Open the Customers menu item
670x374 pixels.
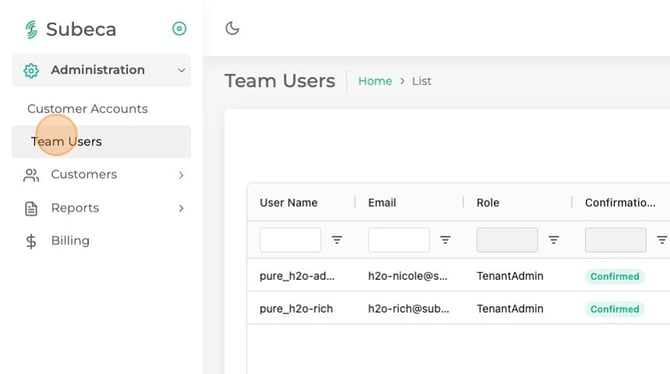pos(84,174)
